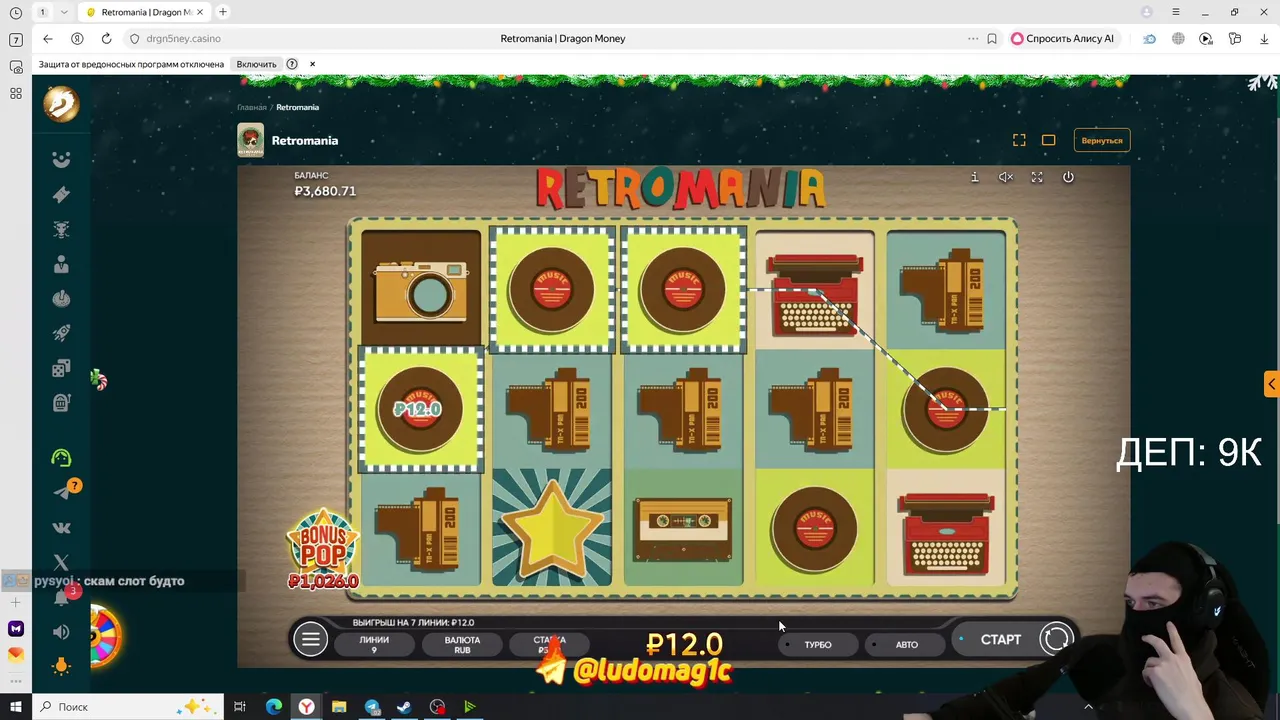Click Спросить Алису AI button
Screen dimensions: 1280x720
(1063, 38)
